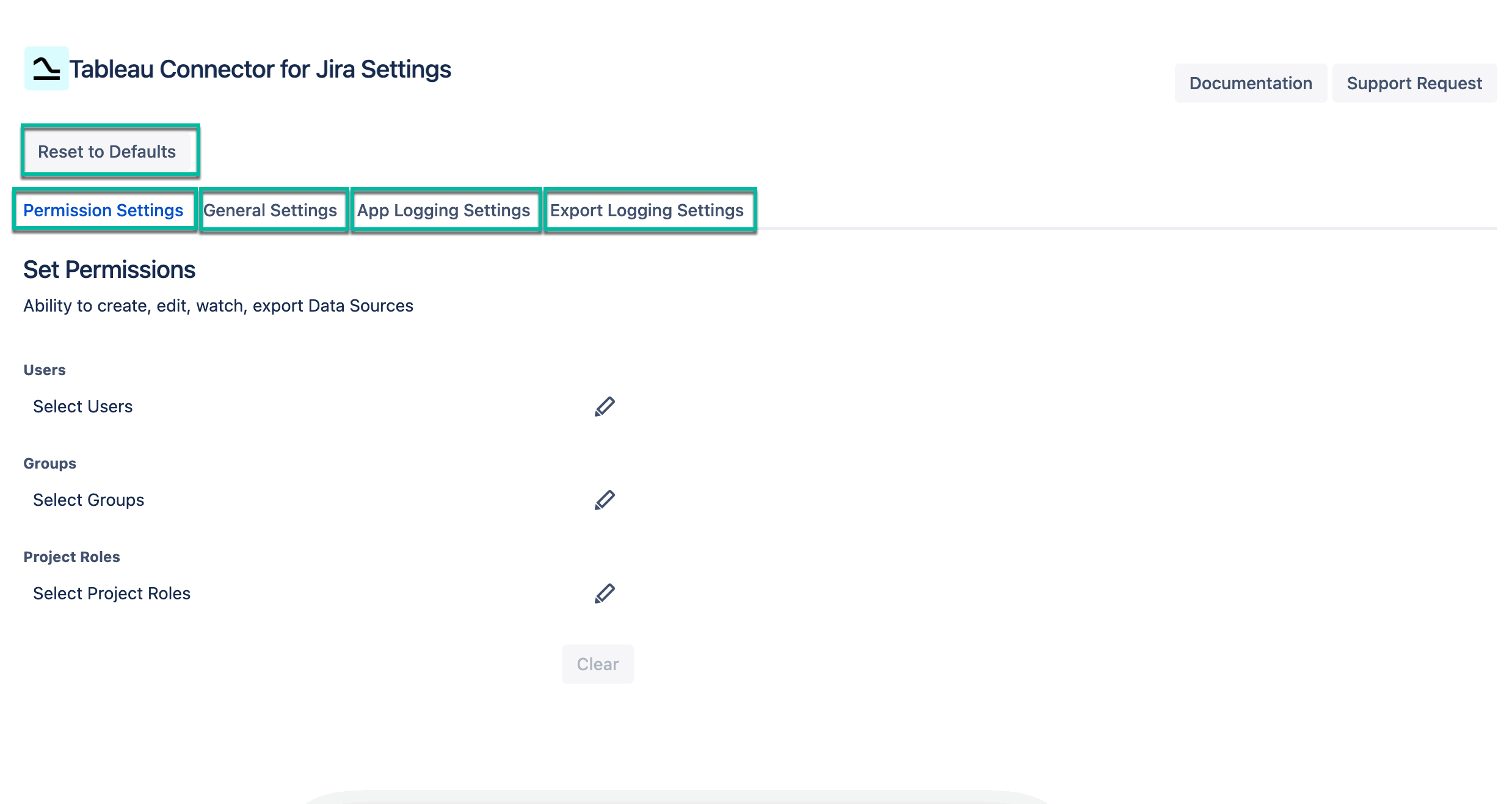
Task: Switch to the General Settings tab
Action: tap(271, 210)
